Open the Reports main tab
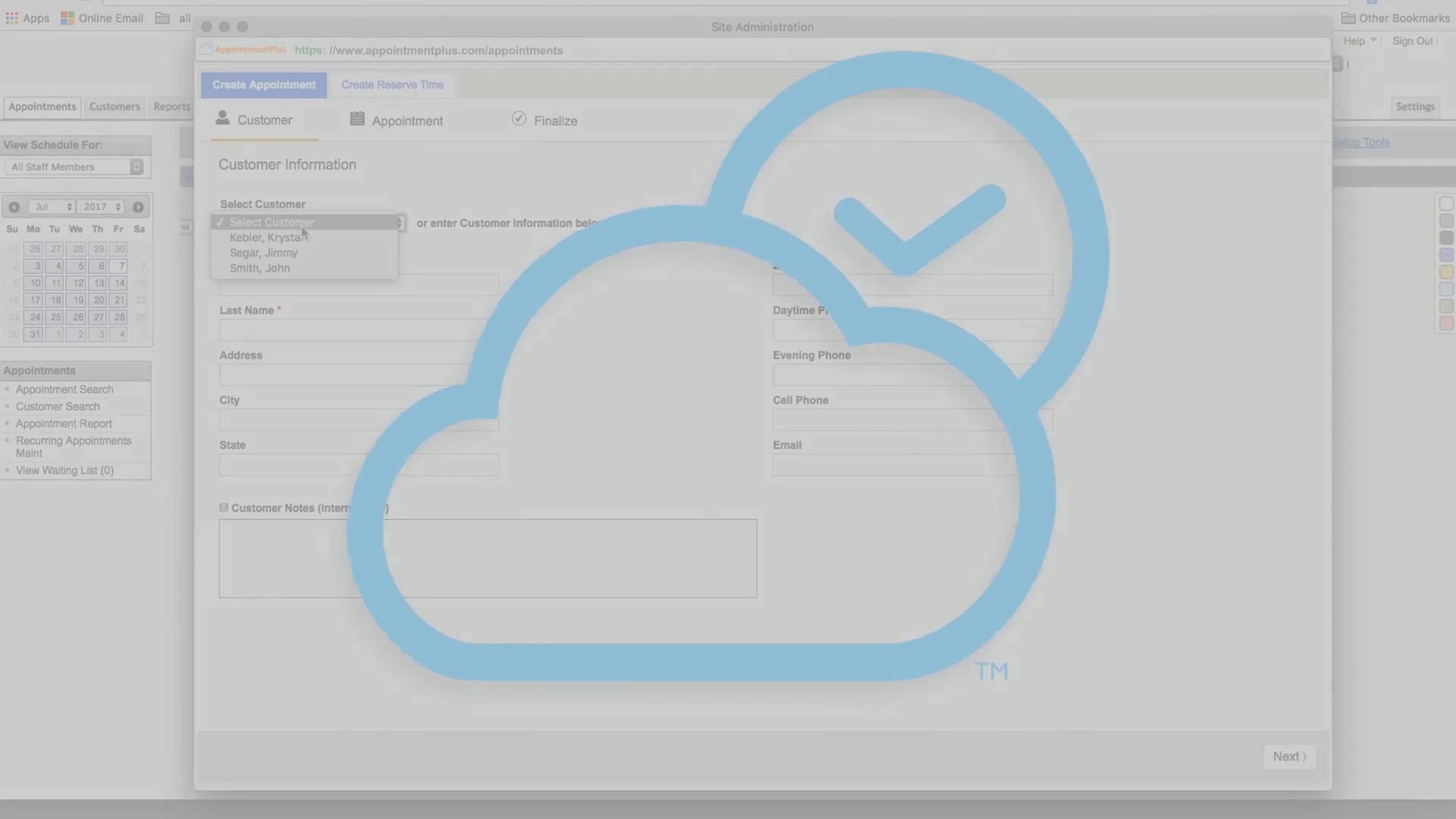Screen dimensions: 1456x819 pyautogui.click(x=171, y=107)
